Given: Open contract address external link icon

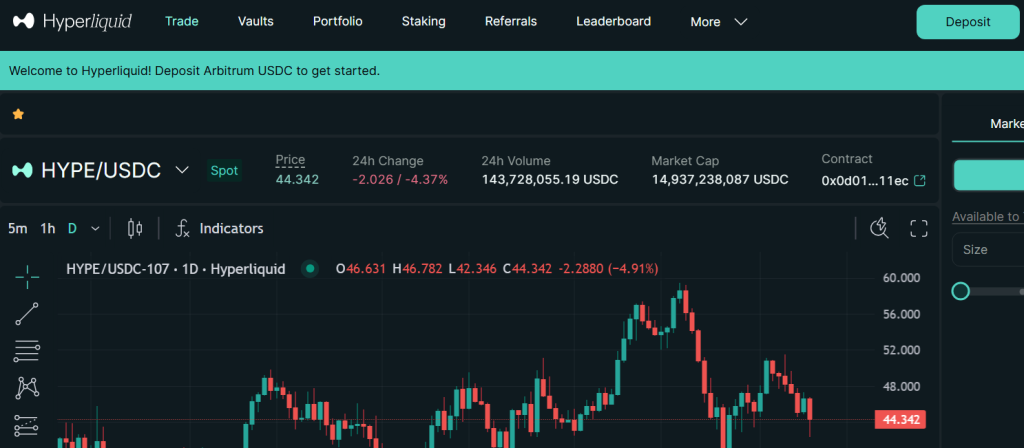Looking at the screenshot, I should click(x=920, y=181).
